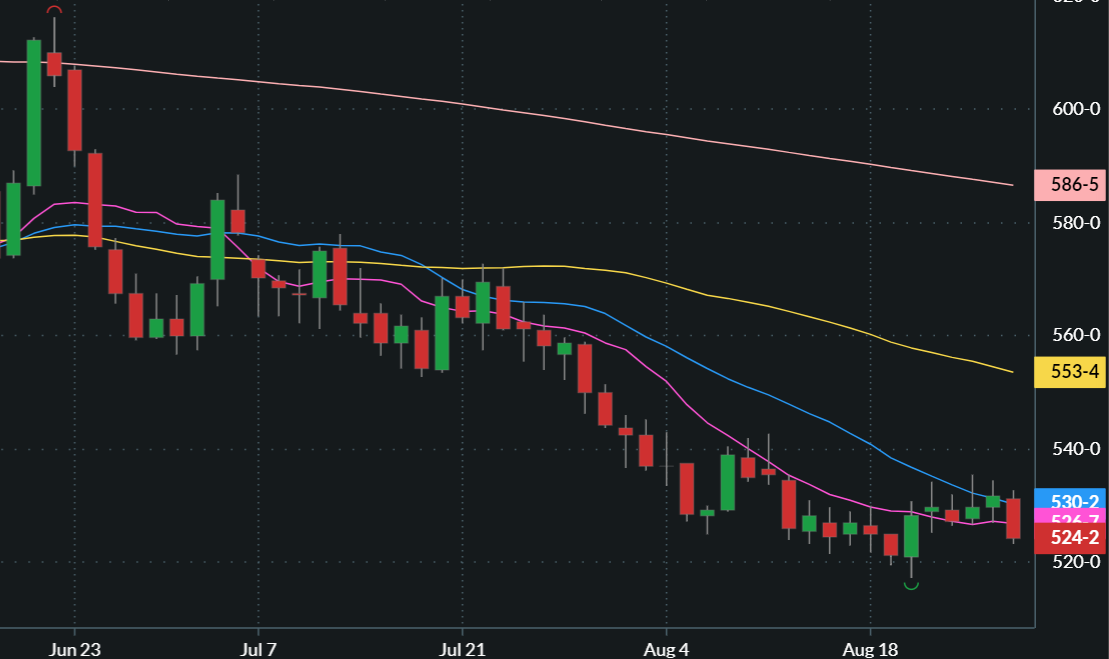Click the 560-0 price axis label
This screenshot has height=659, width=1109.
1076,335
